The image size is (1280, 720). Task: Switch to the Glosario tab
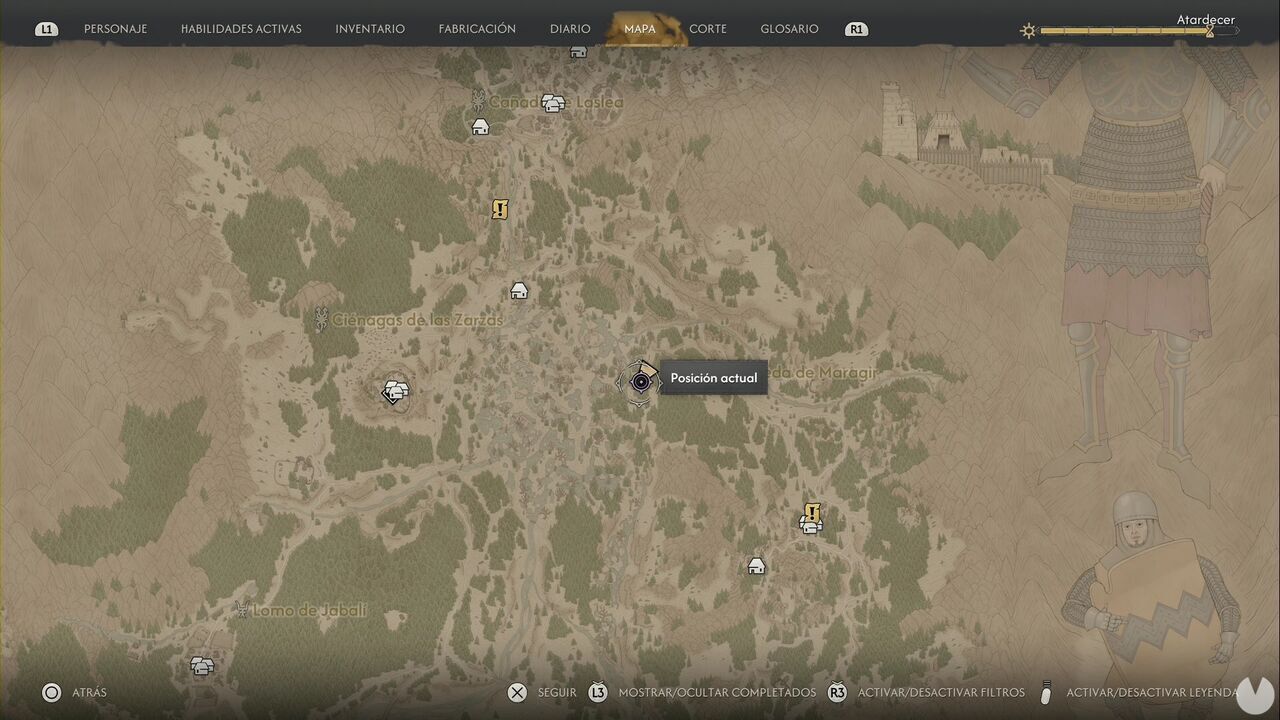(789, 29)
